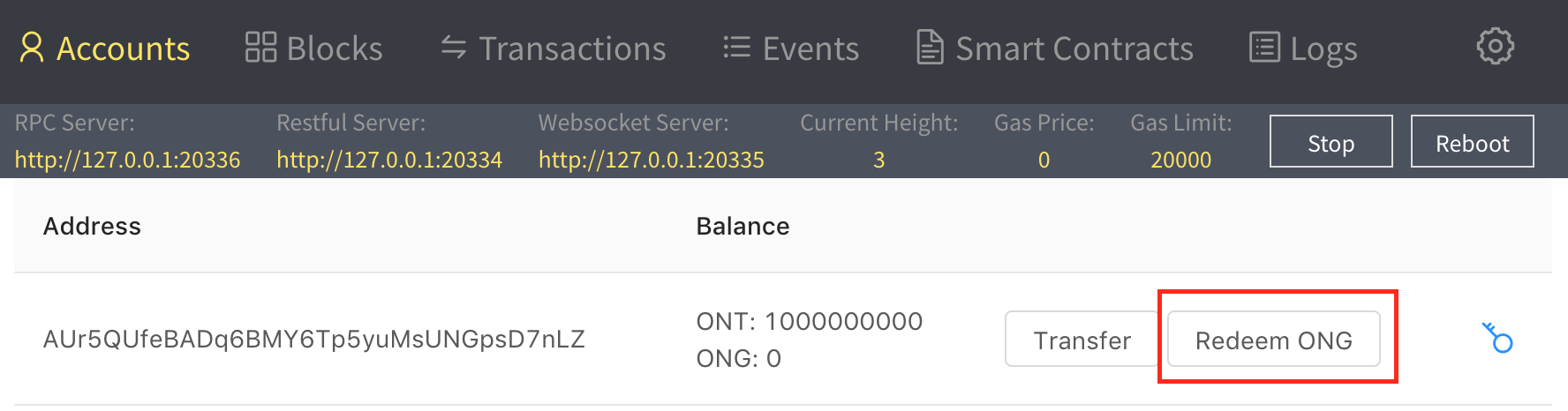Click the list icon beside Events
This screenshot has height=411, width=1568.
(x=736, y=48)
